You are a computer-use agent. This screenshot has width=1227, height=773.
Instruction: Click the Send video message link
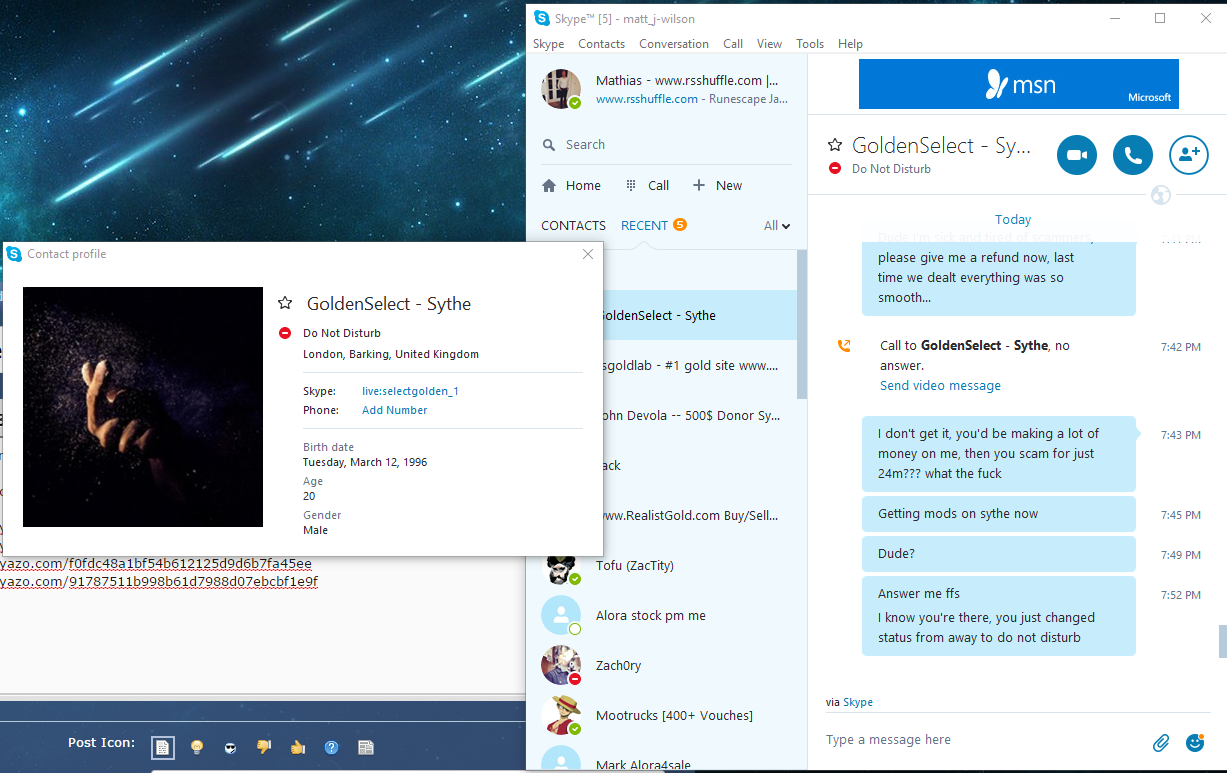940,385
